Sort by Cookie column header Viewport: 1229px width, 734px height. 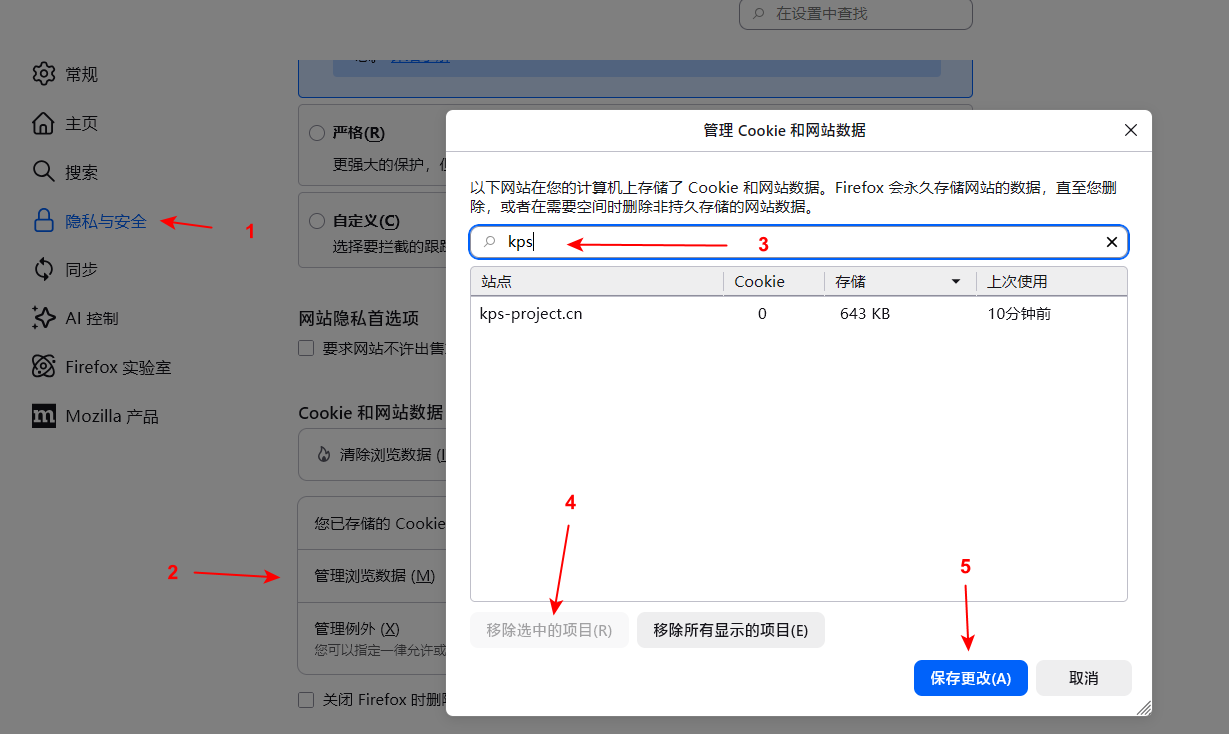pyautogui.click(x=774, y=282)
